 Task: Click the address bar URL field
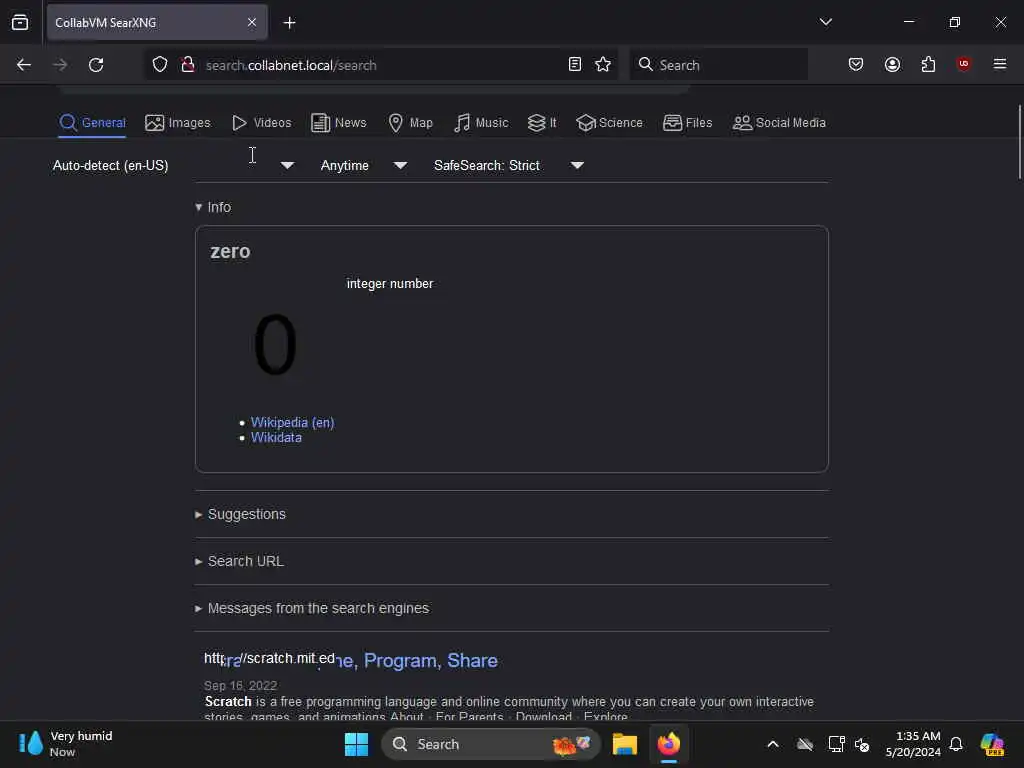[382, 65]
